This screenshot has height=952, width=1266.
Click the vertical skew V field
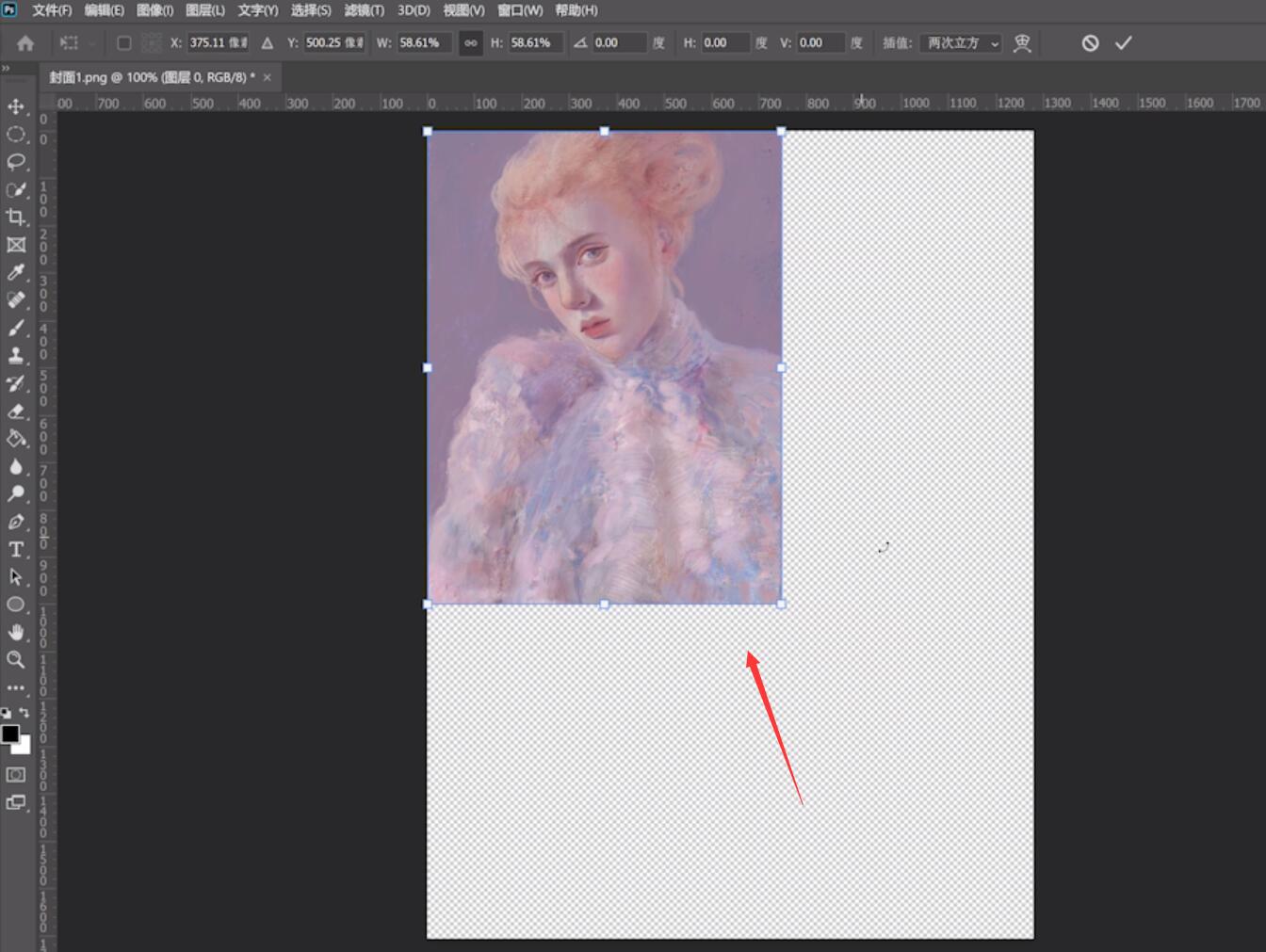point(820,43)
